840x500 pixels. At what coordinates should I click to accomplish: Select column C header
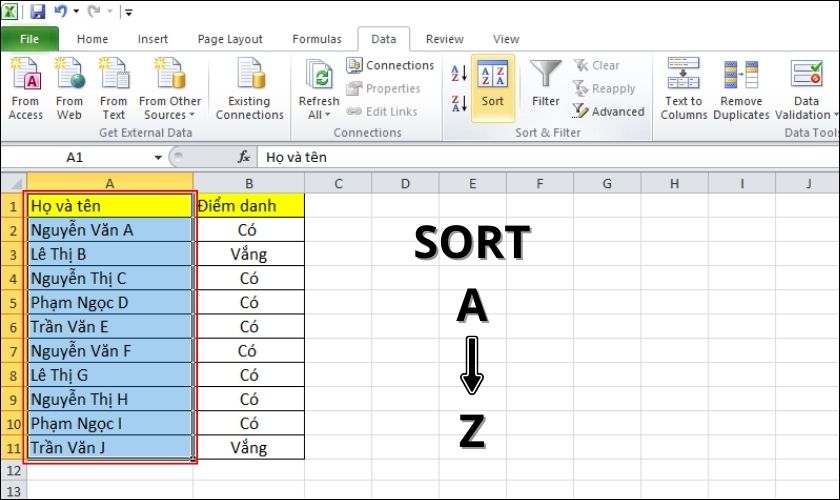338,183
